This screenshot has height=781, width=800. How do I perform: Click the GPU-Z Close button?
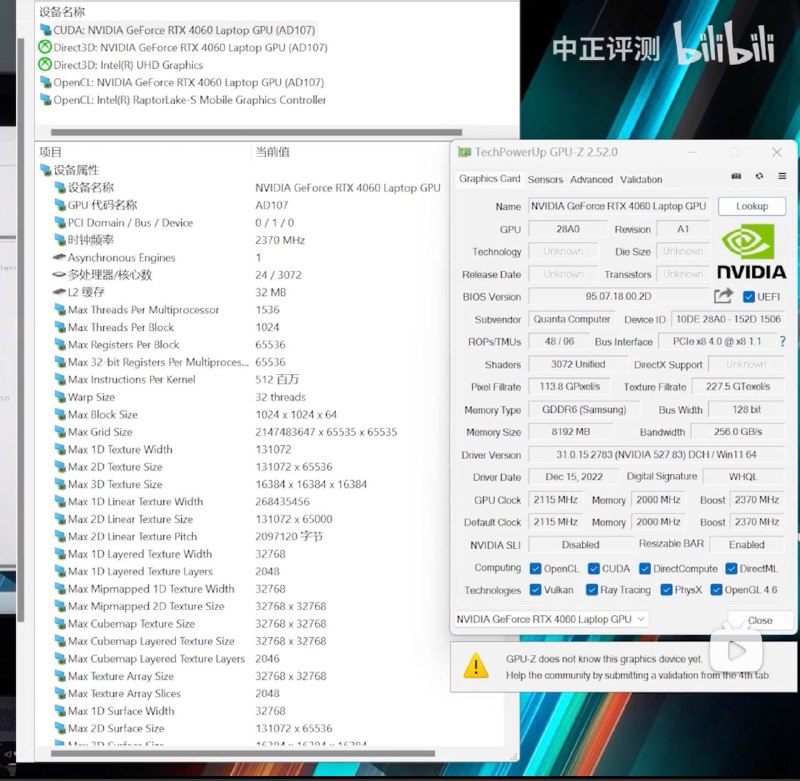tap(760, 620)
